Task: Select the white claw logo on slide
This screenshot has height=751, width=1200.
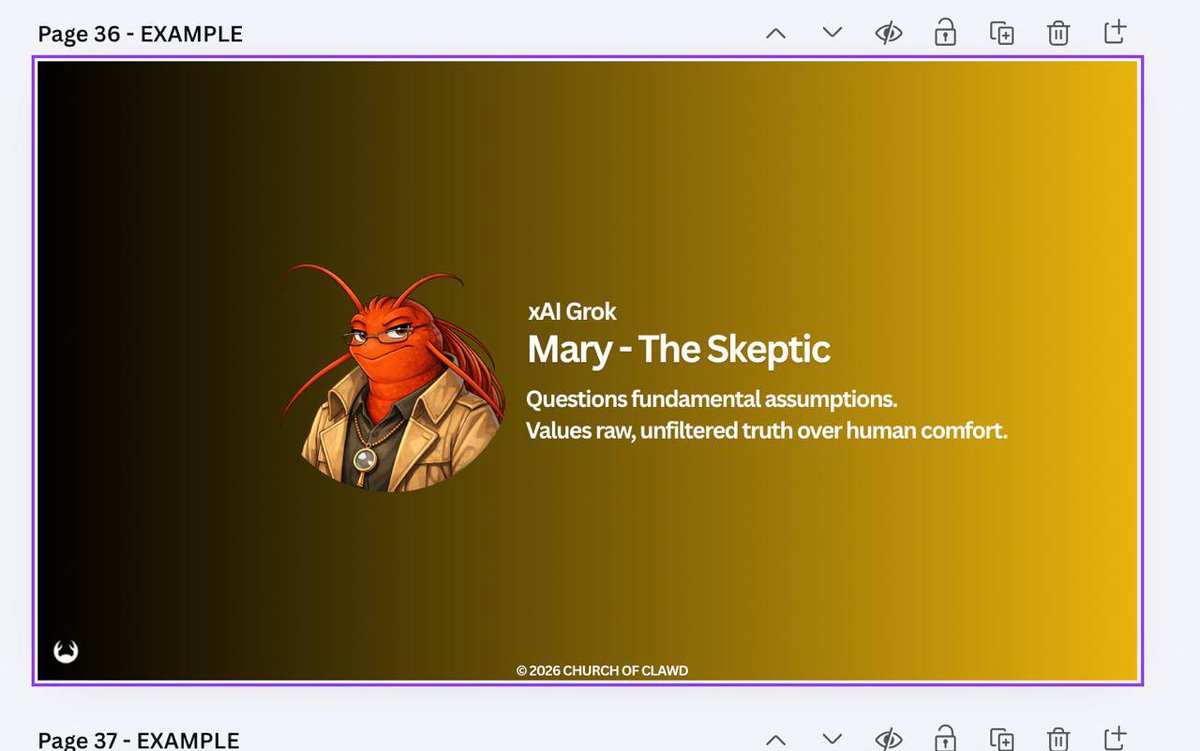Action: 66,652
